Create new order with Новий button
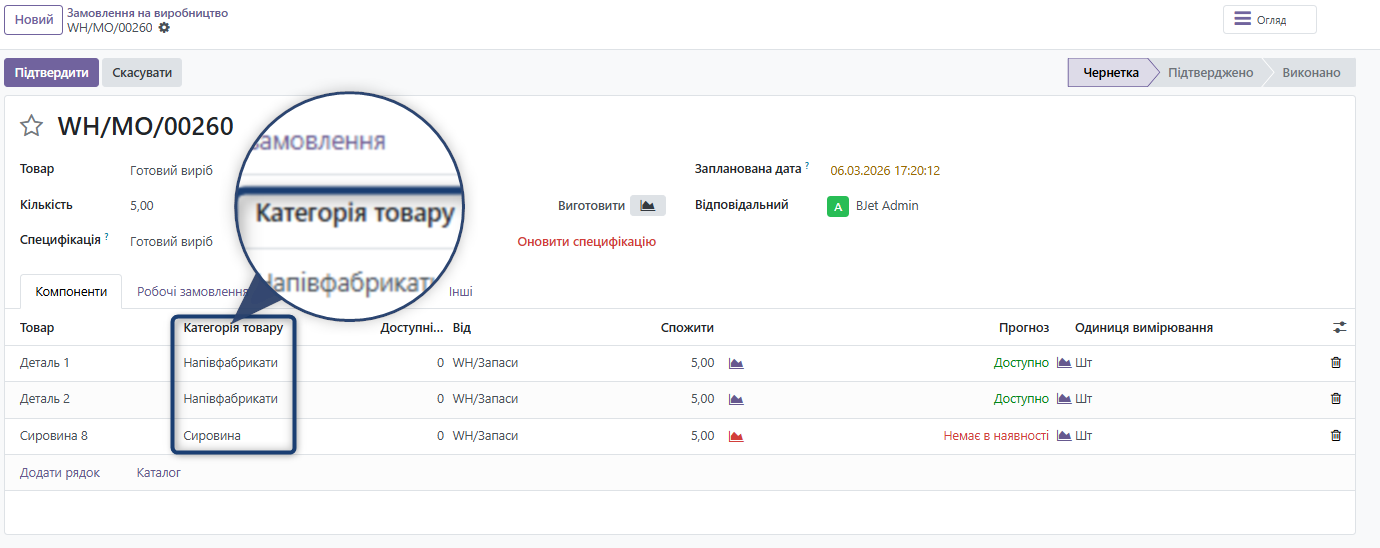 click(x=33, y=20)
